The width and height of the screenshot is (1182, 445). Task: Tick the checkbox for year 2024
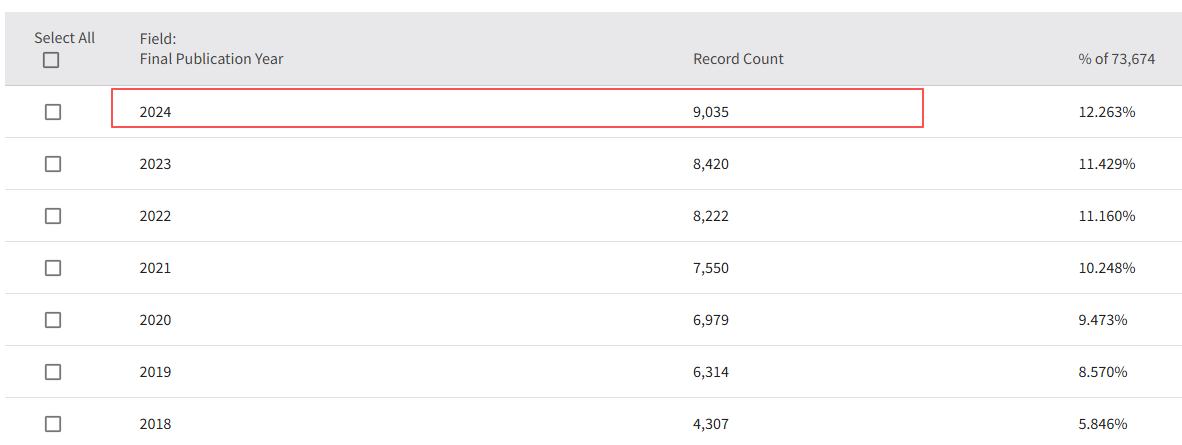click(53, 112)
